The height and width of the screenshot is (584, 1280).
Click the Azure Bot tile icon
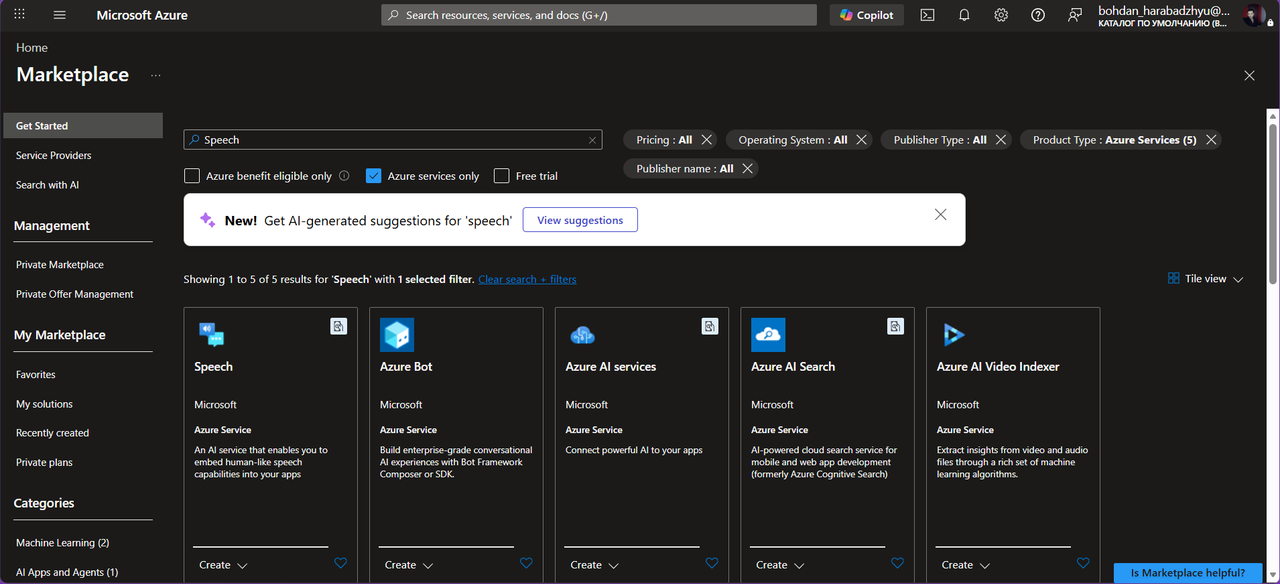[x=397, y=335]
